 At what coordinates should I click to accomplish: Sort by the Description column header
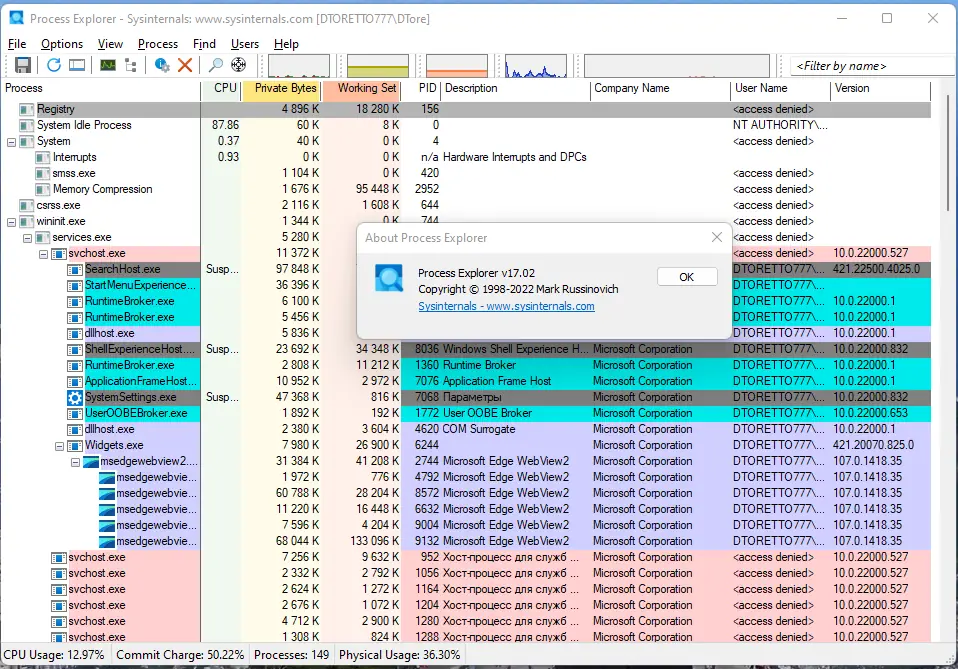click(x=515, y=88)
